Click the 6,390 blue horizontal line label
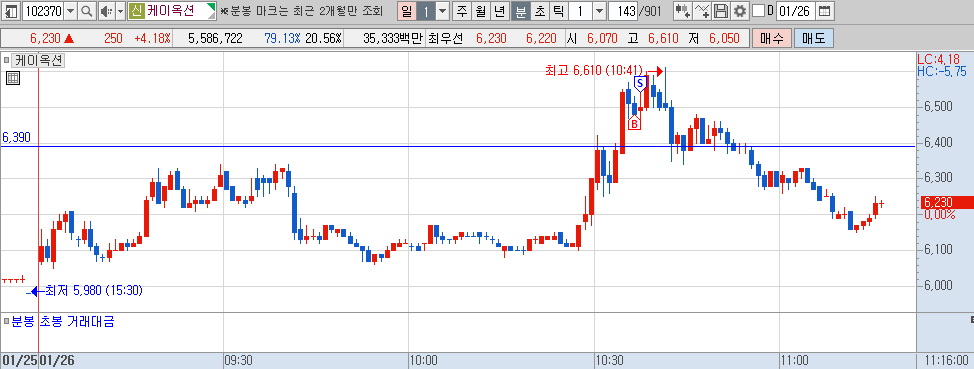 [x=16, y=137]
